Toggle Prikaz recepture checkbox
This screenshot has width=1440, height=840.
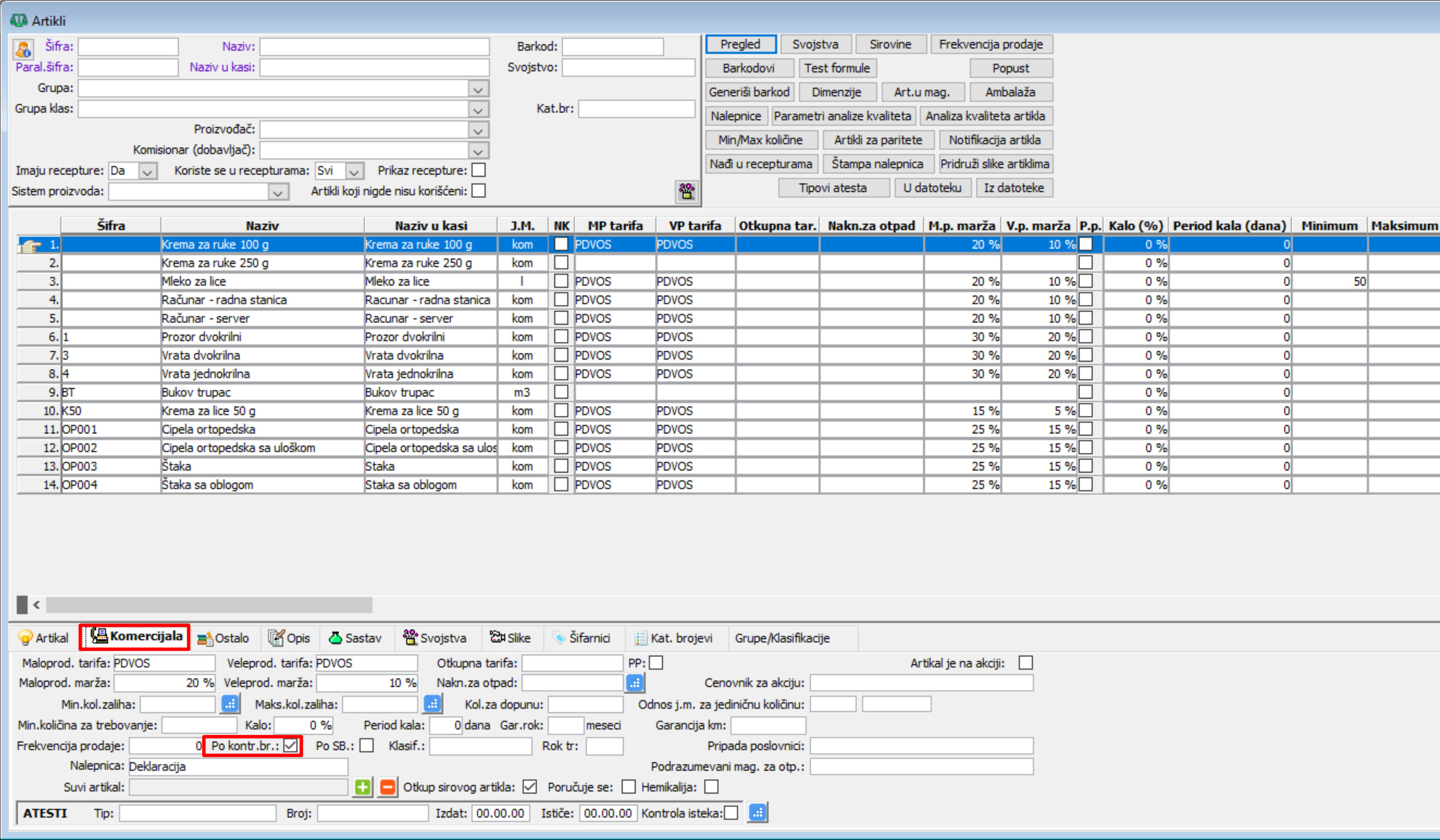pyautogui.click(x=479, y=170)
